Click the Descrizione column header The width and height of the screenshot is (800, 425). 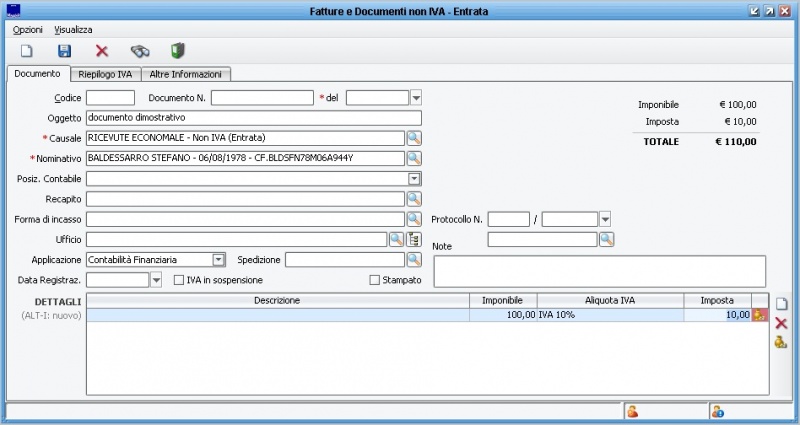[x=278, y=301]
